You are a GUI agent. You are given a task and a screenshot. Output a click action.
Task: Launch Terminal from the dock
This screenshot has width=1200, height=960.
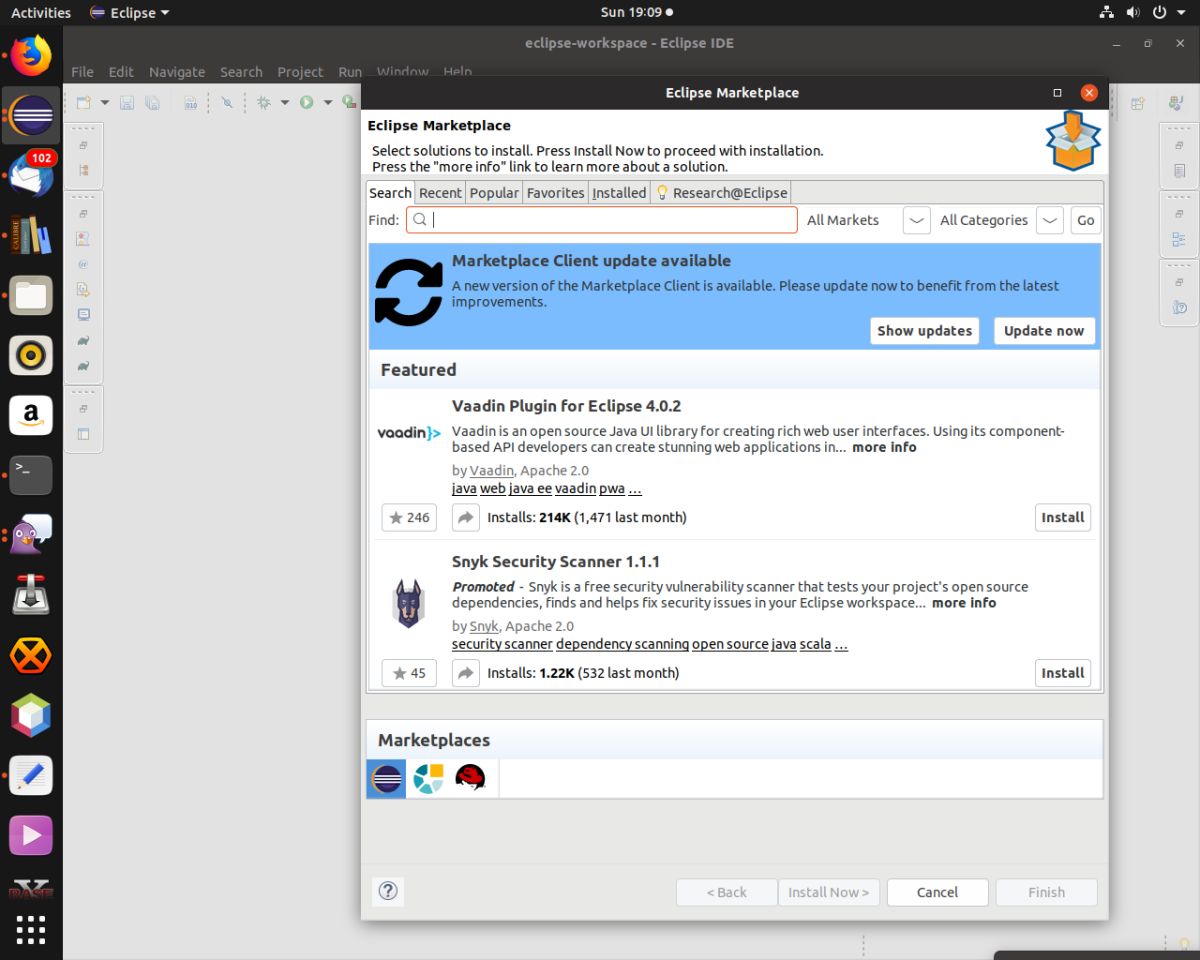(x=31, y=474)
